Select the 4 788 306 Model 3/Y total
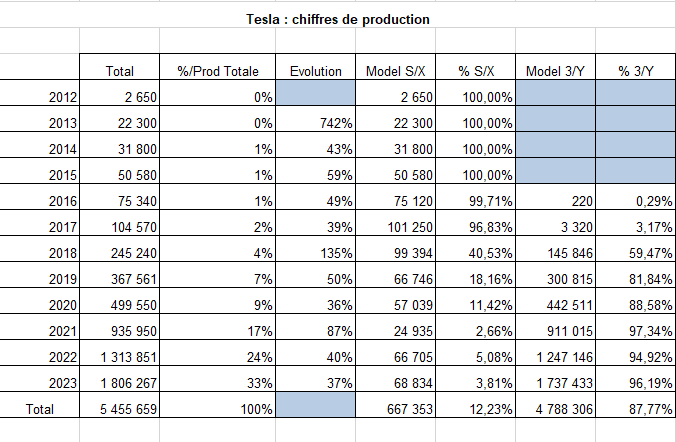Viewport: 676px width, 442px height. tap(555, 405)
